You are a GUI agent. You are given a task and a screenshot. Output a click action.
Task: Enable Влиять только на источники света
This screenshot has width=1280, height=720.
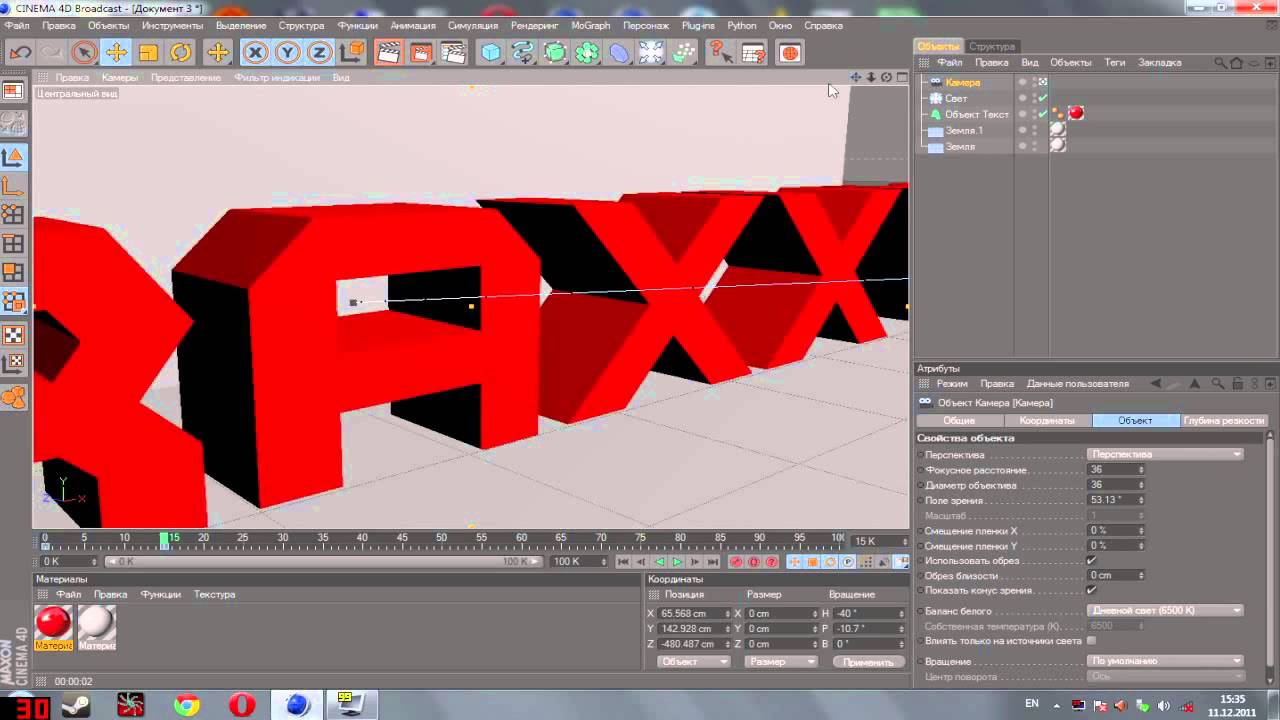[x=1091, y=640]
